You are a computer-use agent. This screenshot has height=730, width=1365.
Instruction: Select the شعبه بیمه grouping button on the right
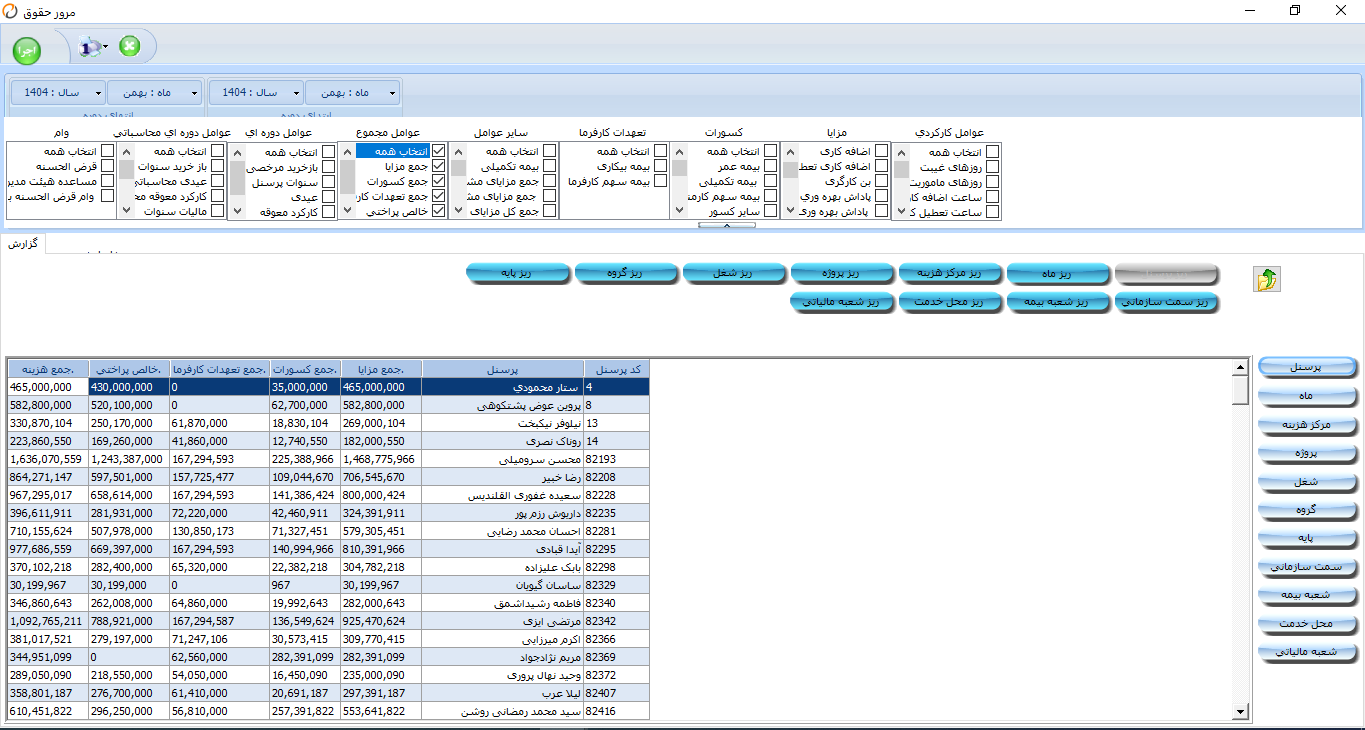[1307, 596]
